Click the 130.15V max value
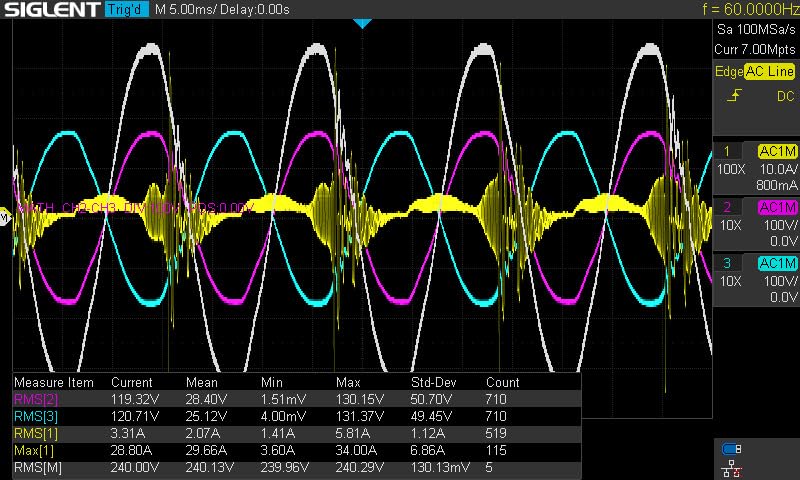Image resolution: width=800 pixels, height=480 pixels. point(360,399)
